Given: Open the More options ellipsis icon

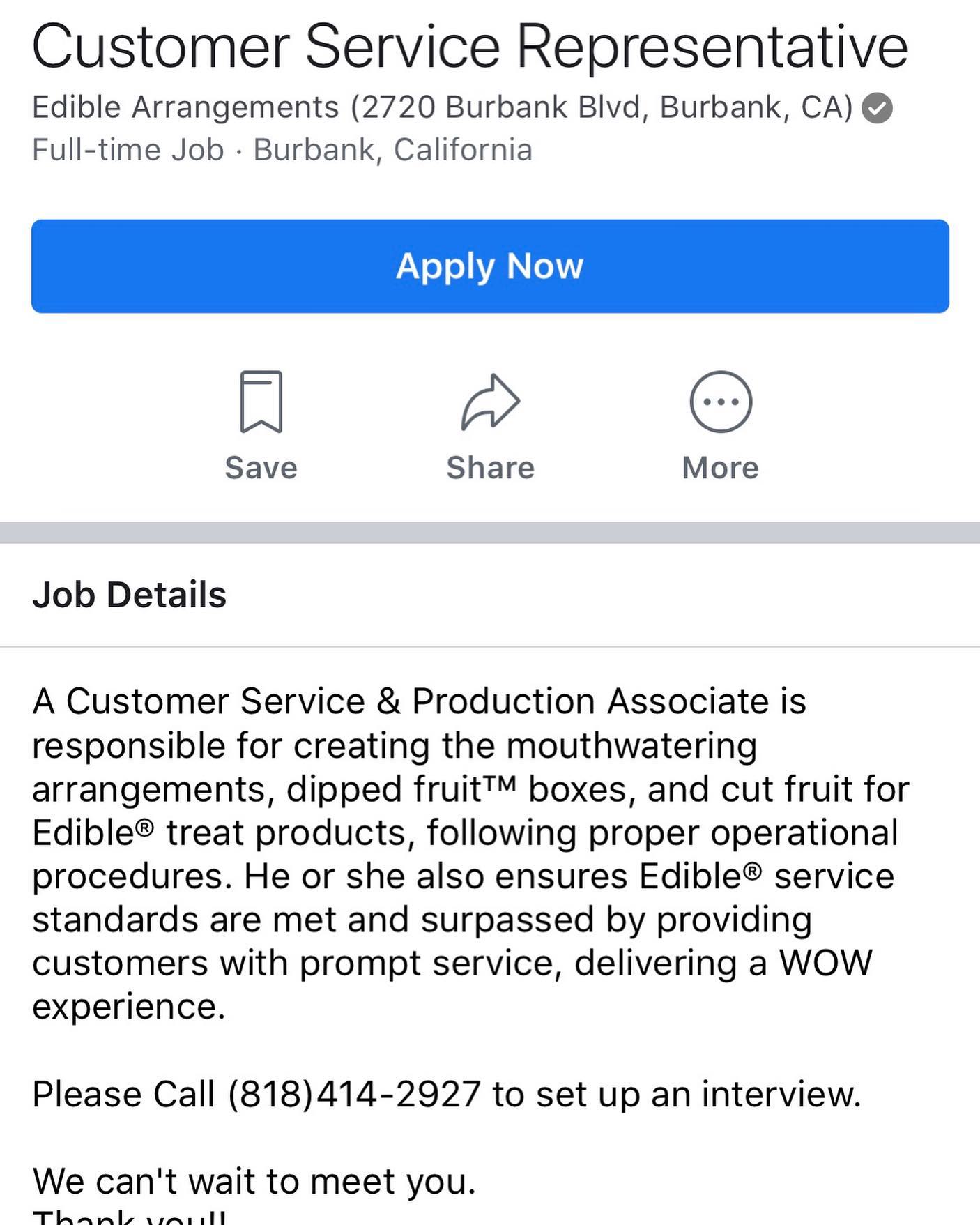Looking at the screenshot, I should [x=720, y=402].
